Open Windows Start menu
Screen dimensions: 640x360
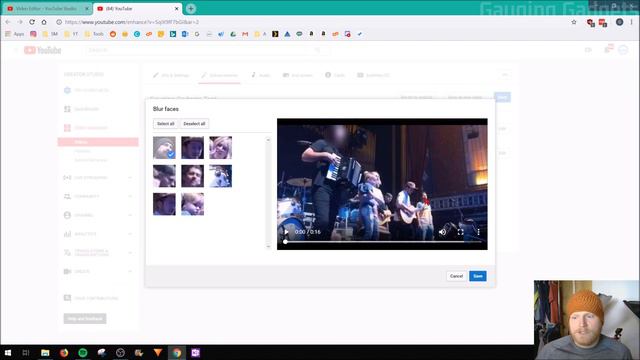pos(8,353)
